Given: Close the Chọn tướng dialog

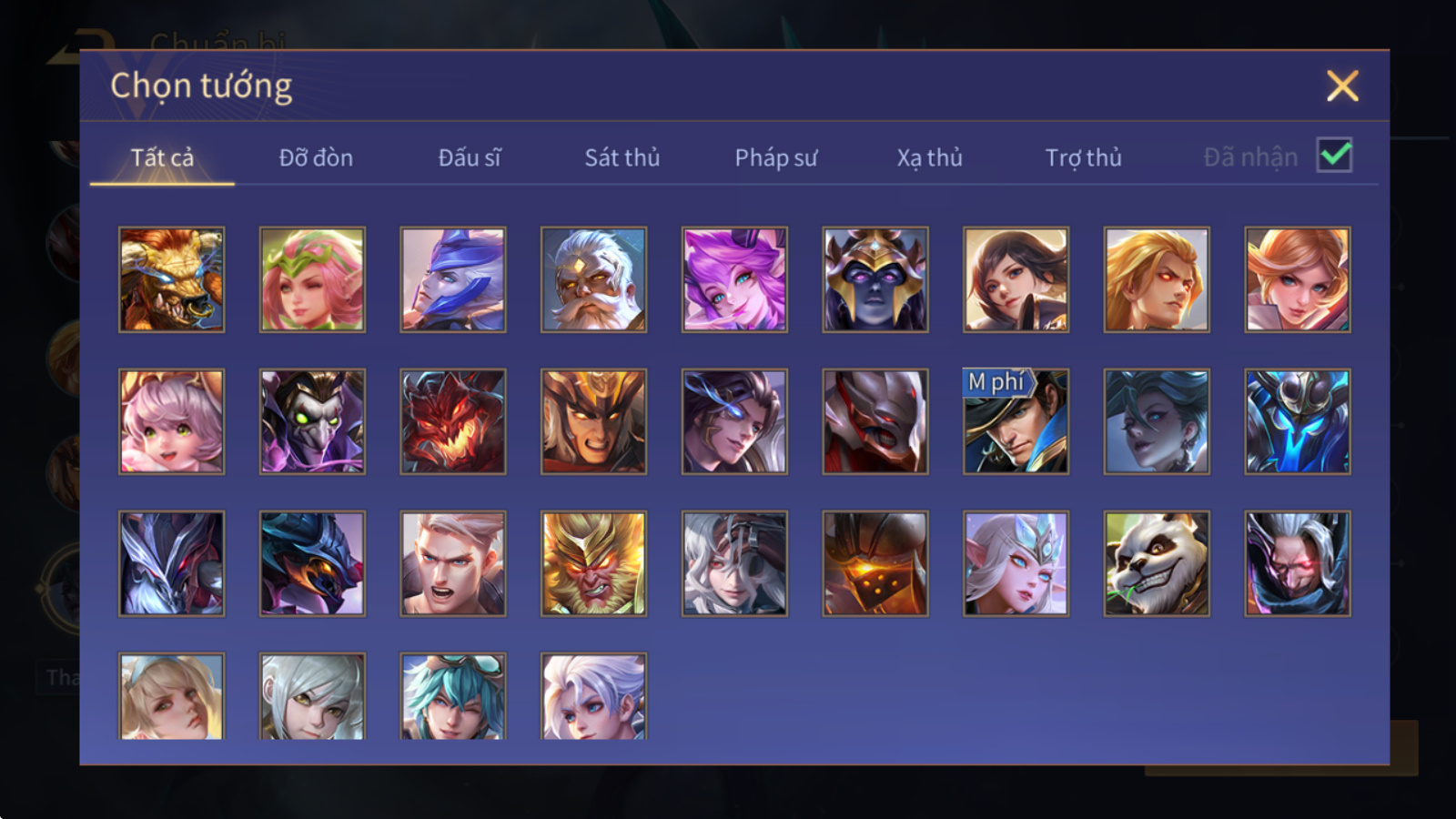Looking at the screenshot, I should point(1342,86).
